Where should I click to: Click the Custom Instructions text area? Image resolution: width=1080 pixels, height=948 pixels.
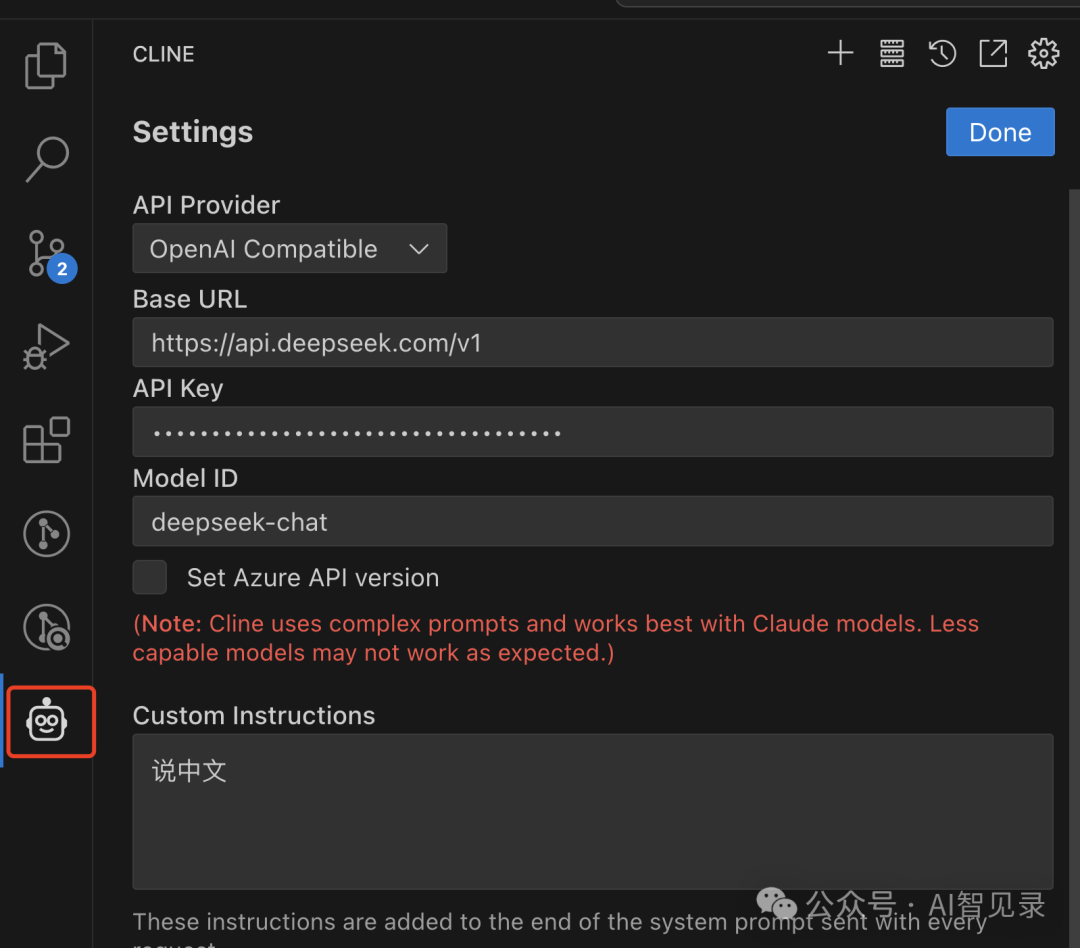(x=593, y=812)
